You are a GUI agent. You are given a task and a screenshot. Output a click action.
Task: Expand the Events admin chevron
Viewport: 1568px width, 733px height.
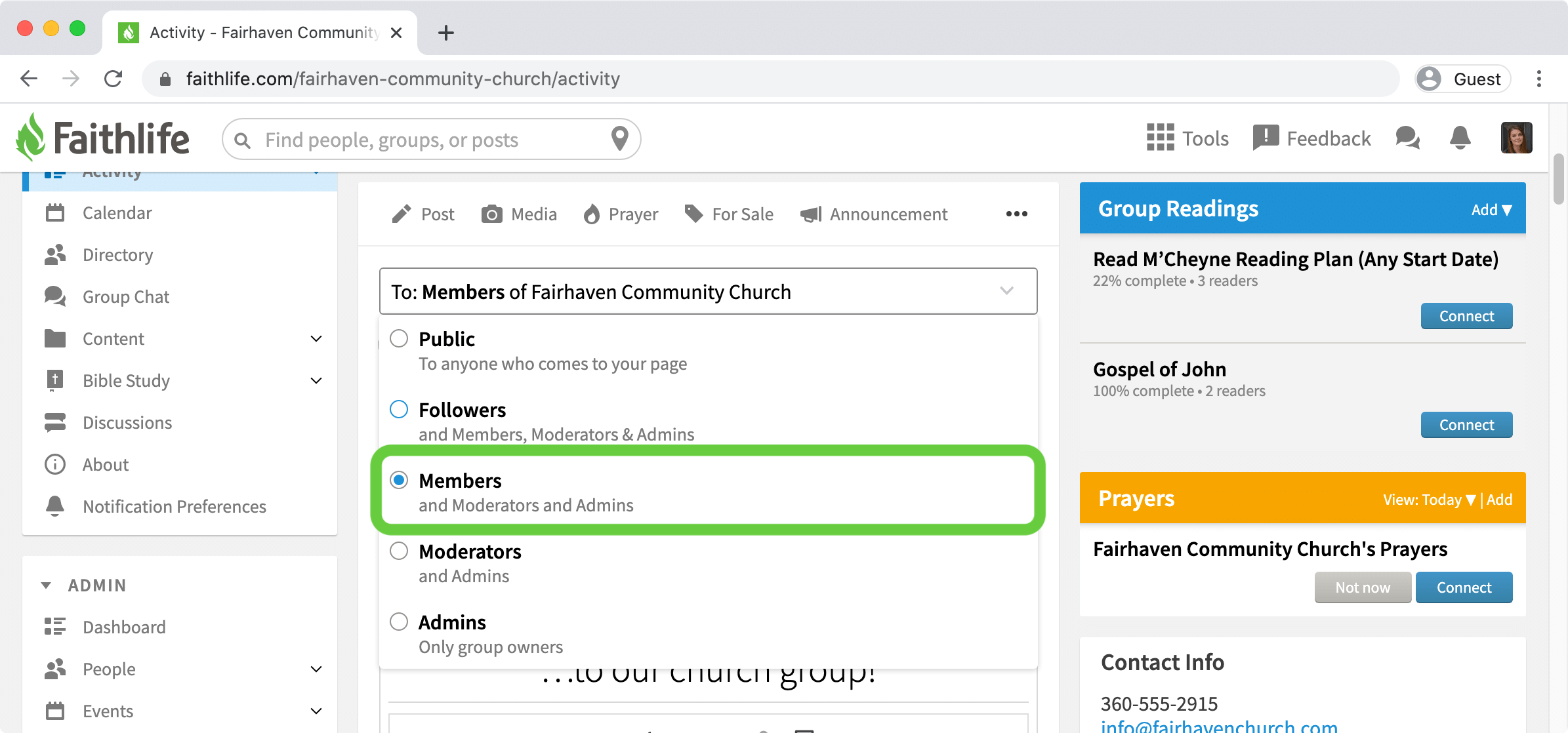[316, 711]
